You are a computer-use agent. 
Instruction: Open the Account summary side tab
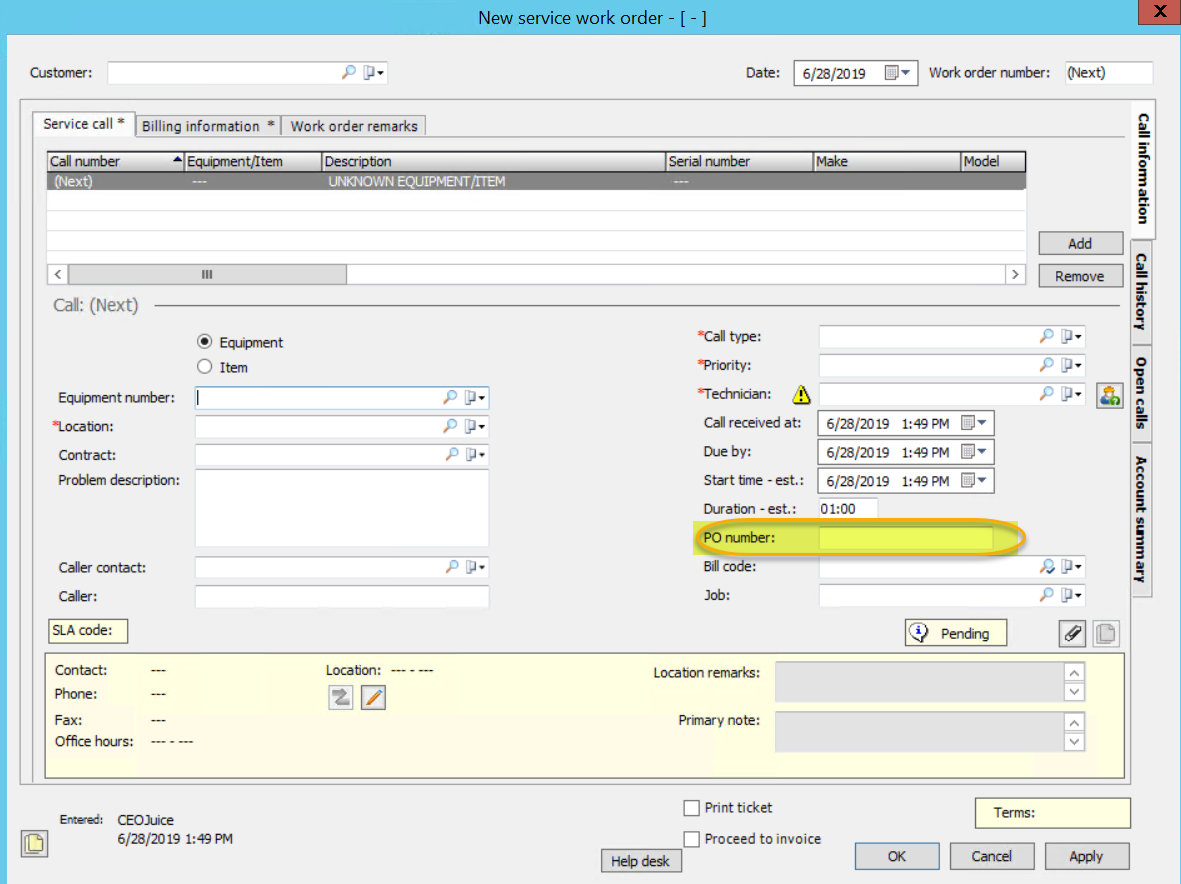coord(1142,519)
